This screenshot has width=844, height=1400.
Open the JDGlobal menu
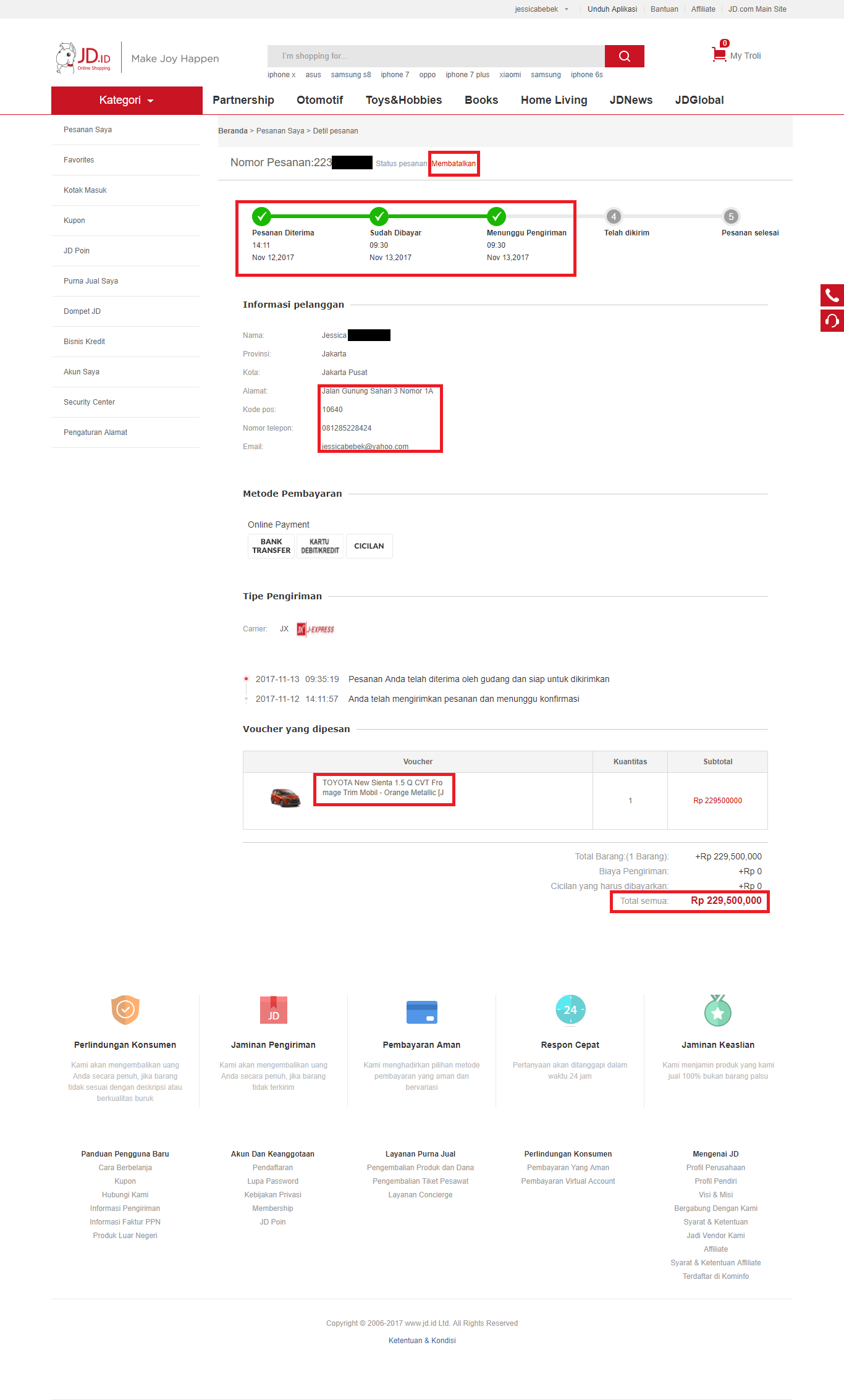[x=699, y=100]
